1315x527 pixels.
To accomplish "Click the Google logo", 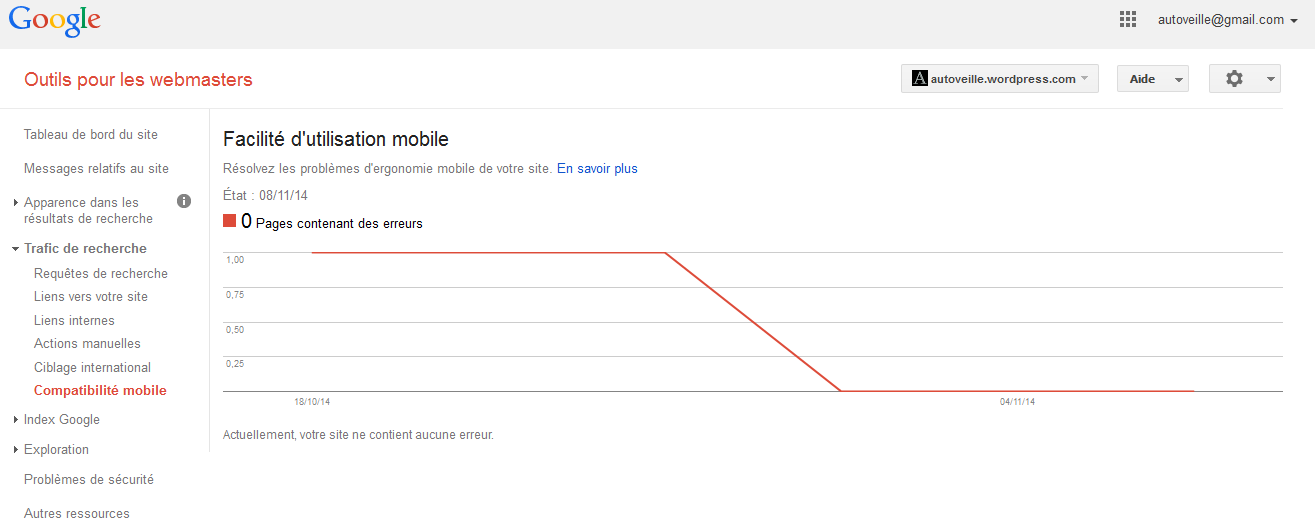I will pos(55,21).
